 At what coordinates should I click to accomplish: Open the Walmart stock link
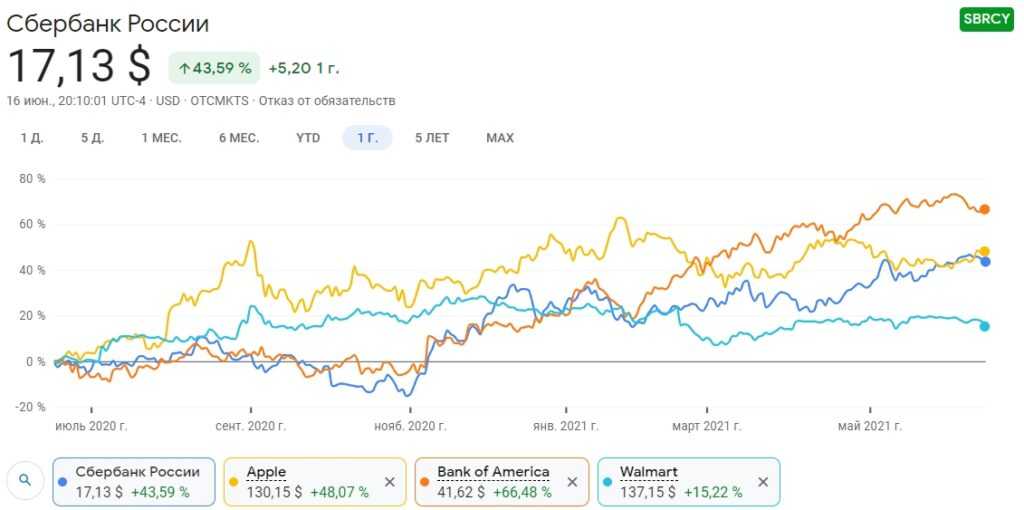click(x=647, y=472)
